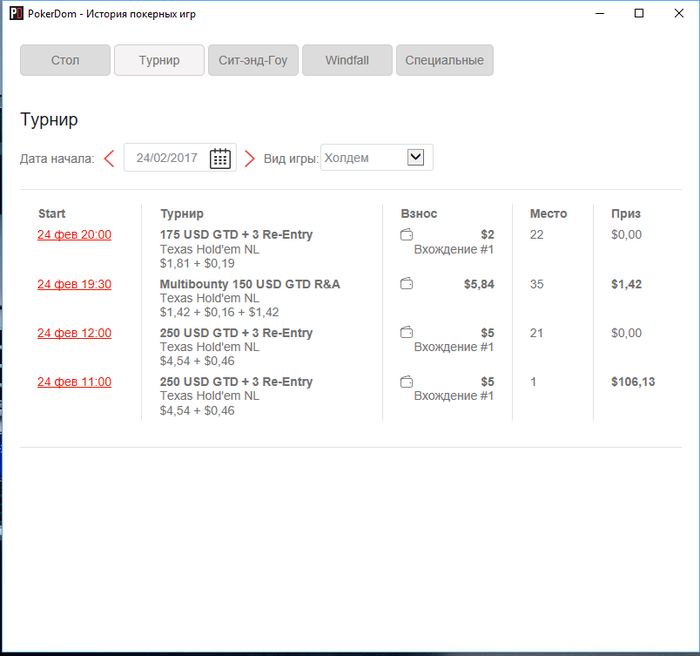The image size is (700, 656).
Task: Click place 22 cell
Action: (537, 235)
